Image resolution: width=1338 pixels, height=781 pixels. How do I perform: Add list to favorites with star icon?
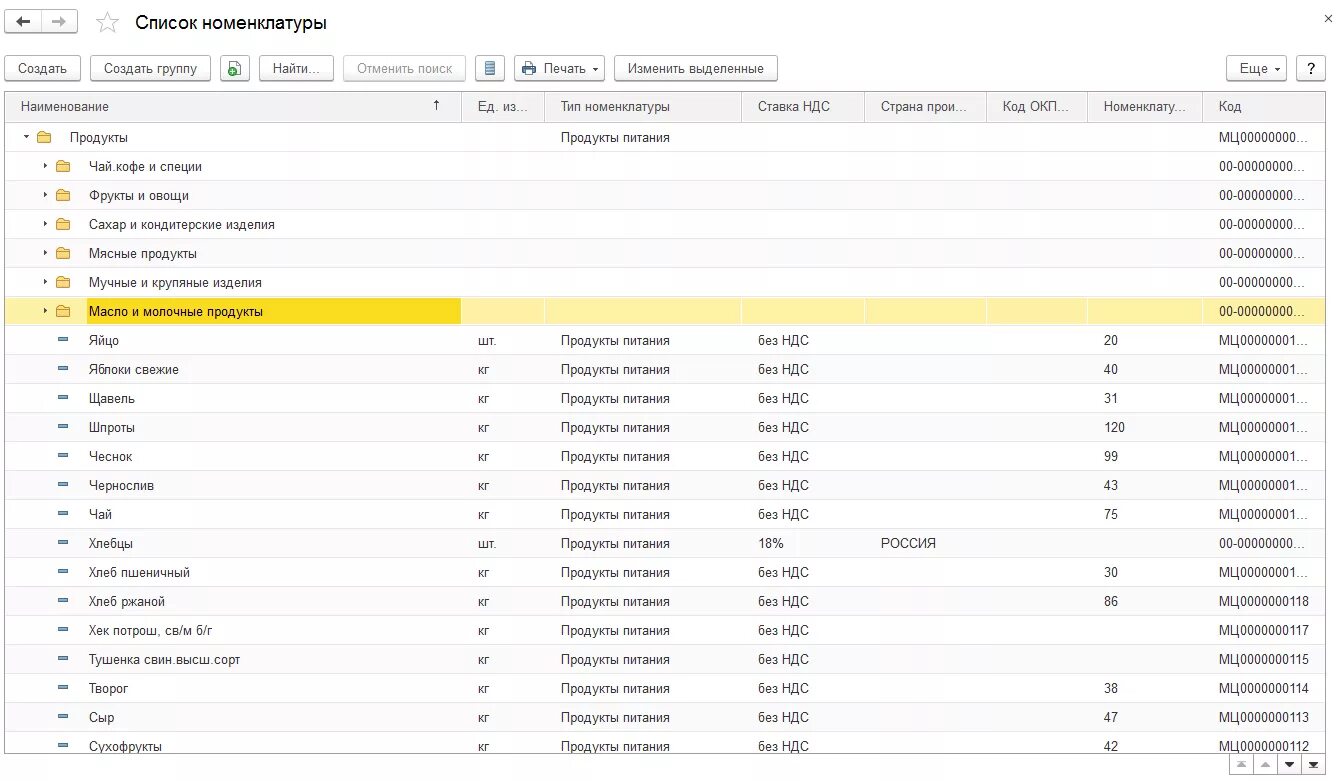coord(108,22)
